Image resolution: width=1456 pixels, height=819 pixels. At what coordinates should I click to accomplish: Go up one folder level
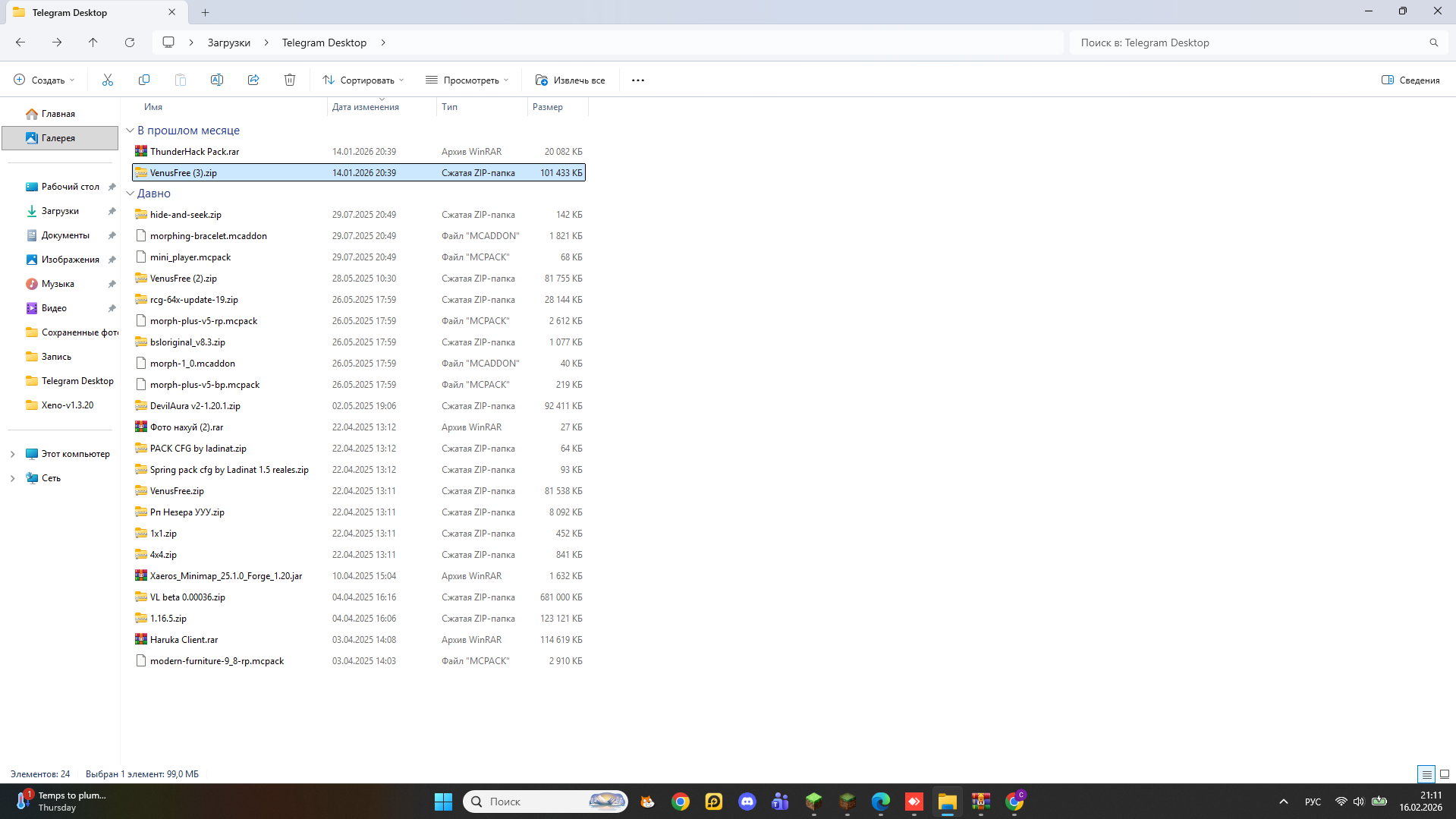point(93,43)
